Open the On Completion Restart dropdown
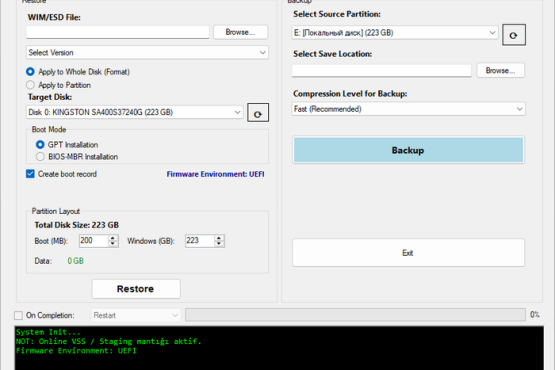The height and width of the screenshot is (370, 555). [x=136, y=315]
